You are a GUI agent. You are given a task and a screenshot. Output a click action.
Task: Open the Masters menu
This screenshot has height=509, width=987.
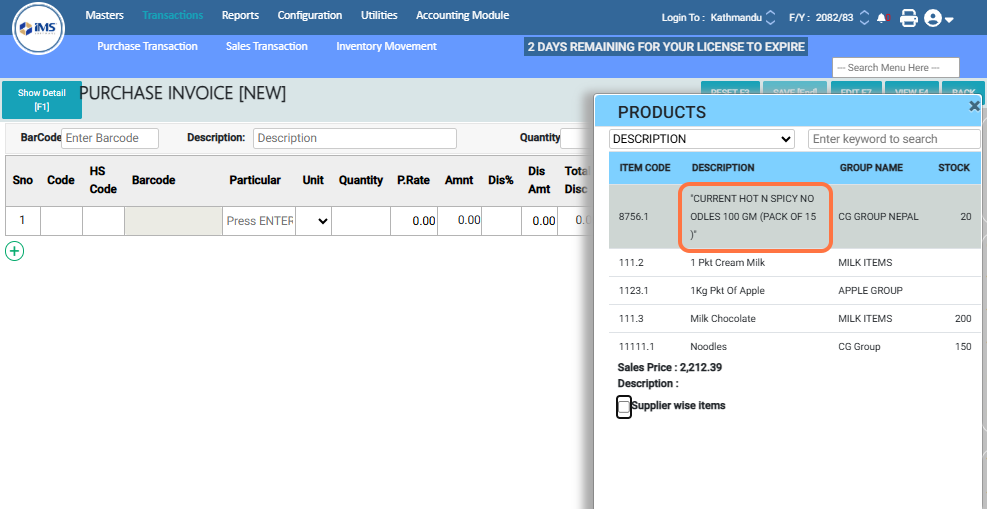pyautogui.click(x=104, y=15)
